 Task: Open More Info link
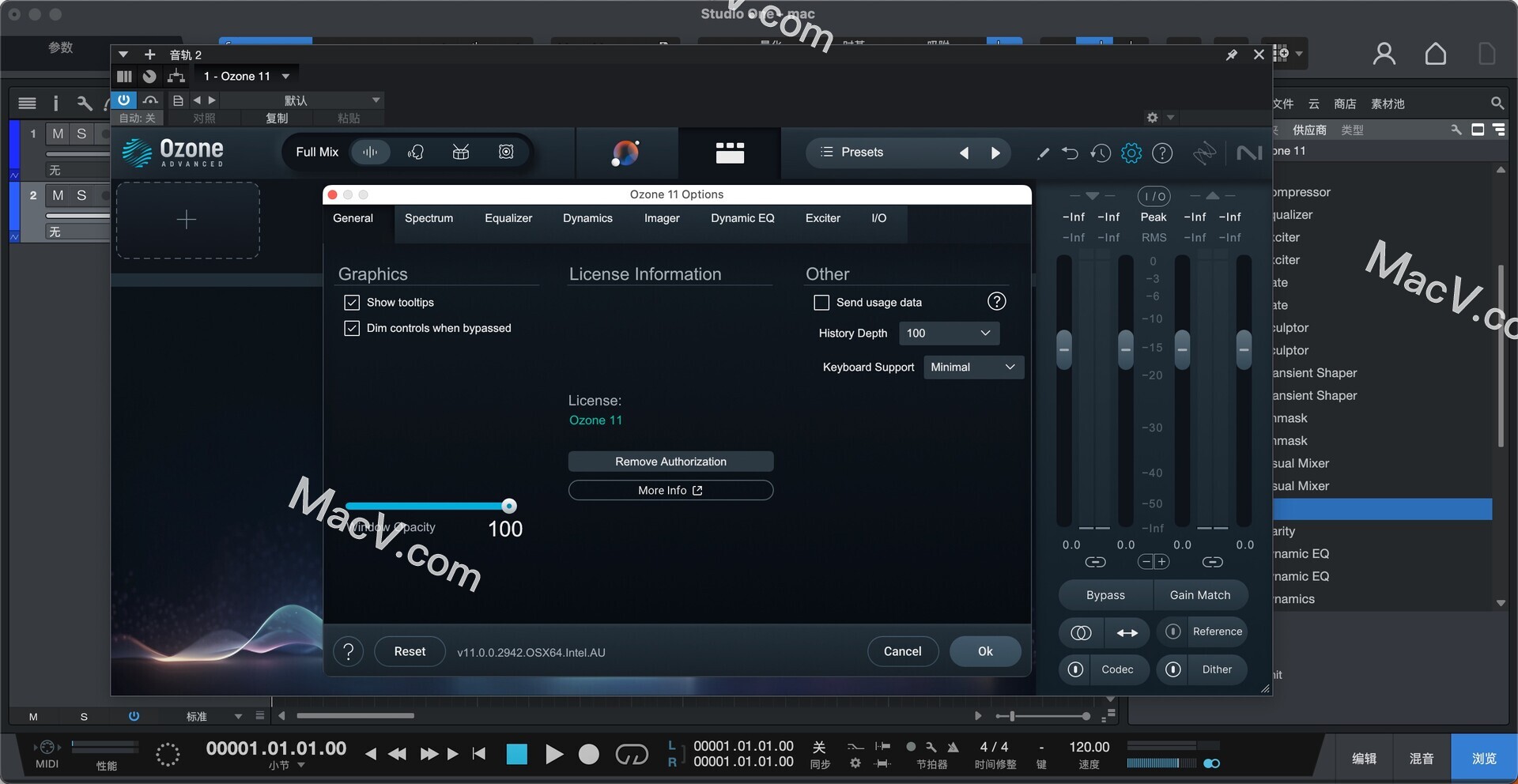tap(670, 491)
